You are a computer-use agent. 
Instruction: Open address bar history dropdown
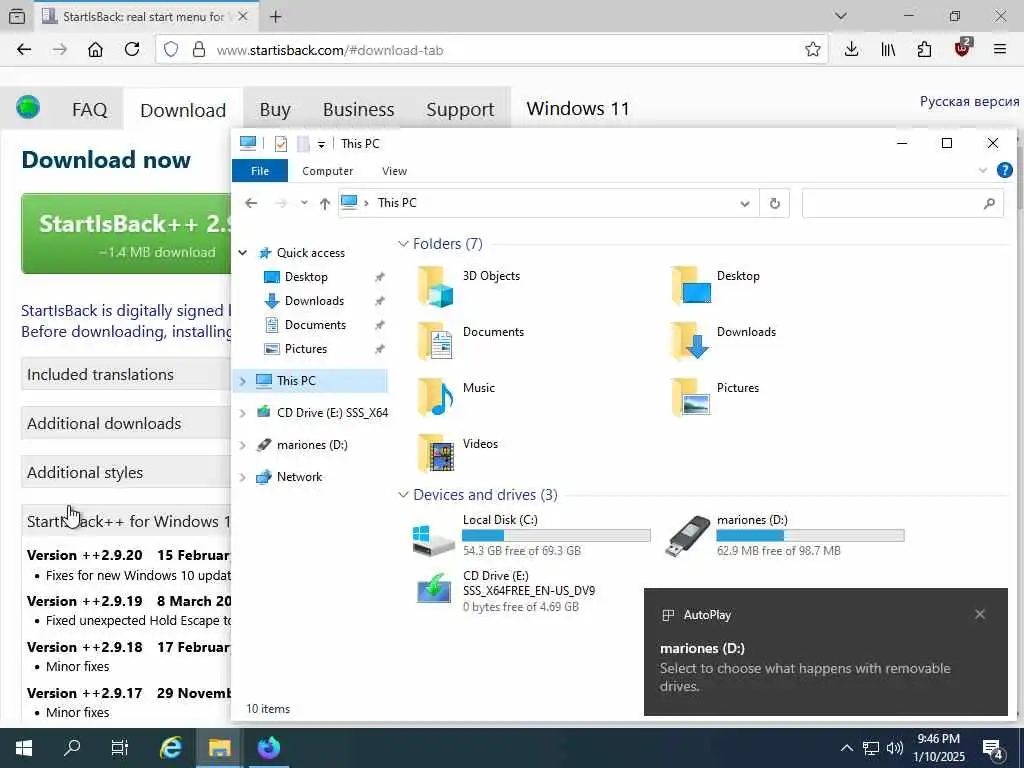744,203
